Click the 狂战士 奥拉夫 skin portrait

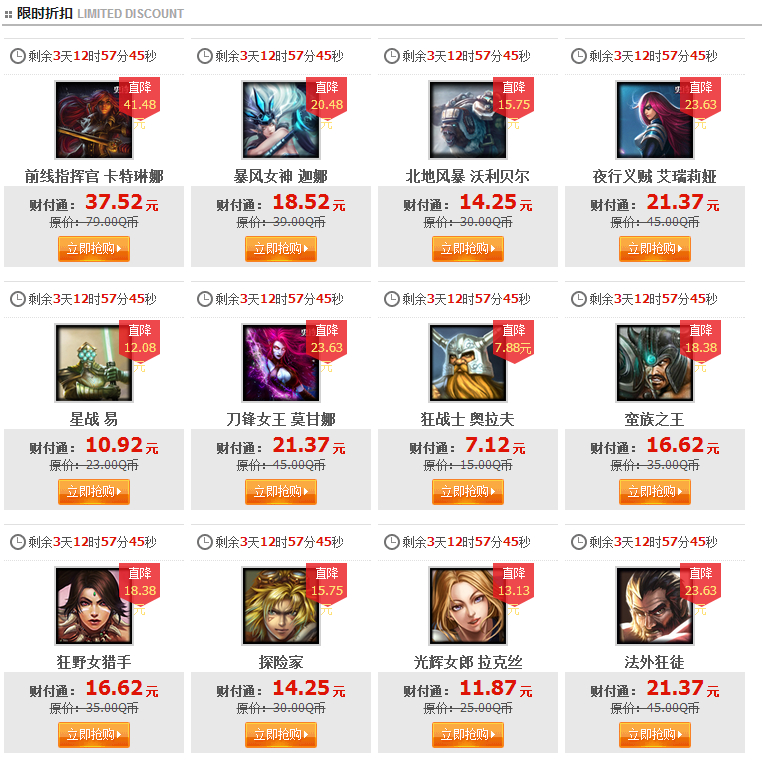pyautogui.click(x=468, y=363)
